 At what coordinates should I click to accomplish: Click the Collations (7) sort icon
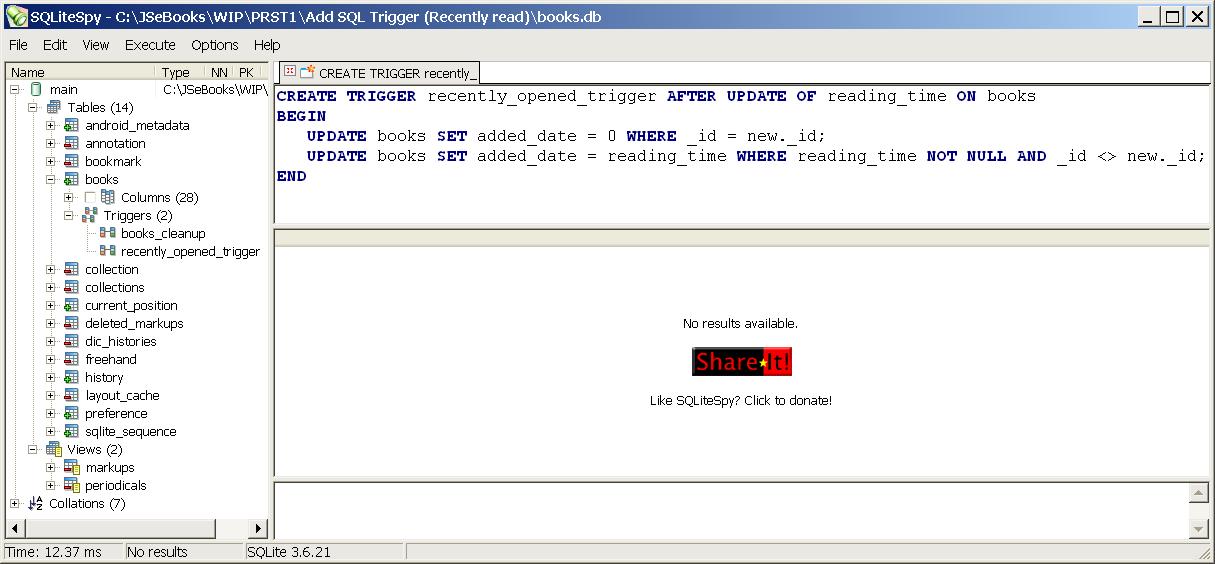pos(36,504)
